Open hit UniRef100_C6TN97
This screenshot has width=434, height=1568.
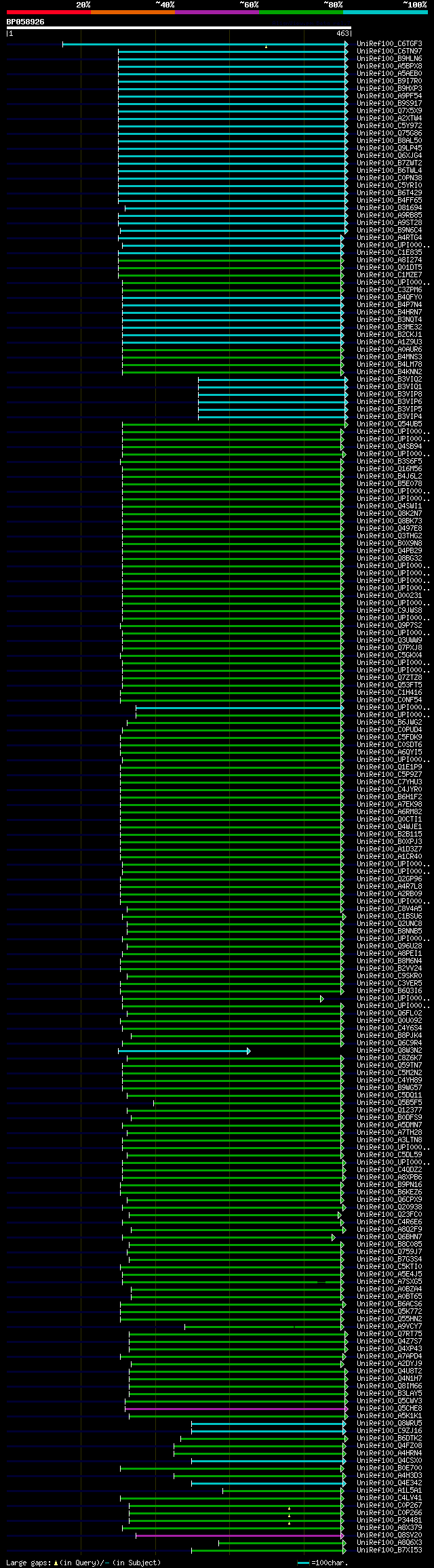click(389, 52)
